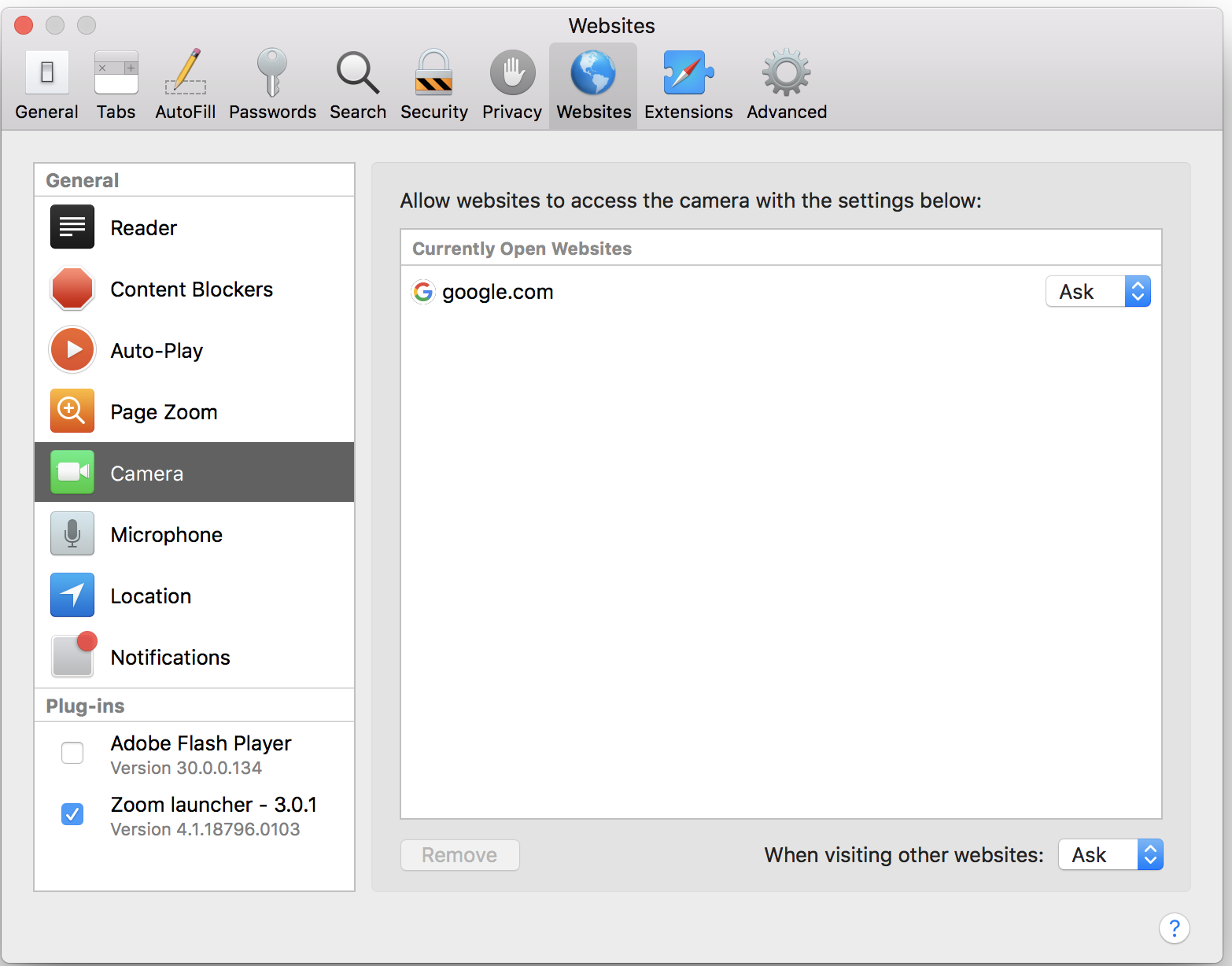Screen dimensions: 1232x966
Task: Change permission setting for google.com
Action: point(1098,291)
